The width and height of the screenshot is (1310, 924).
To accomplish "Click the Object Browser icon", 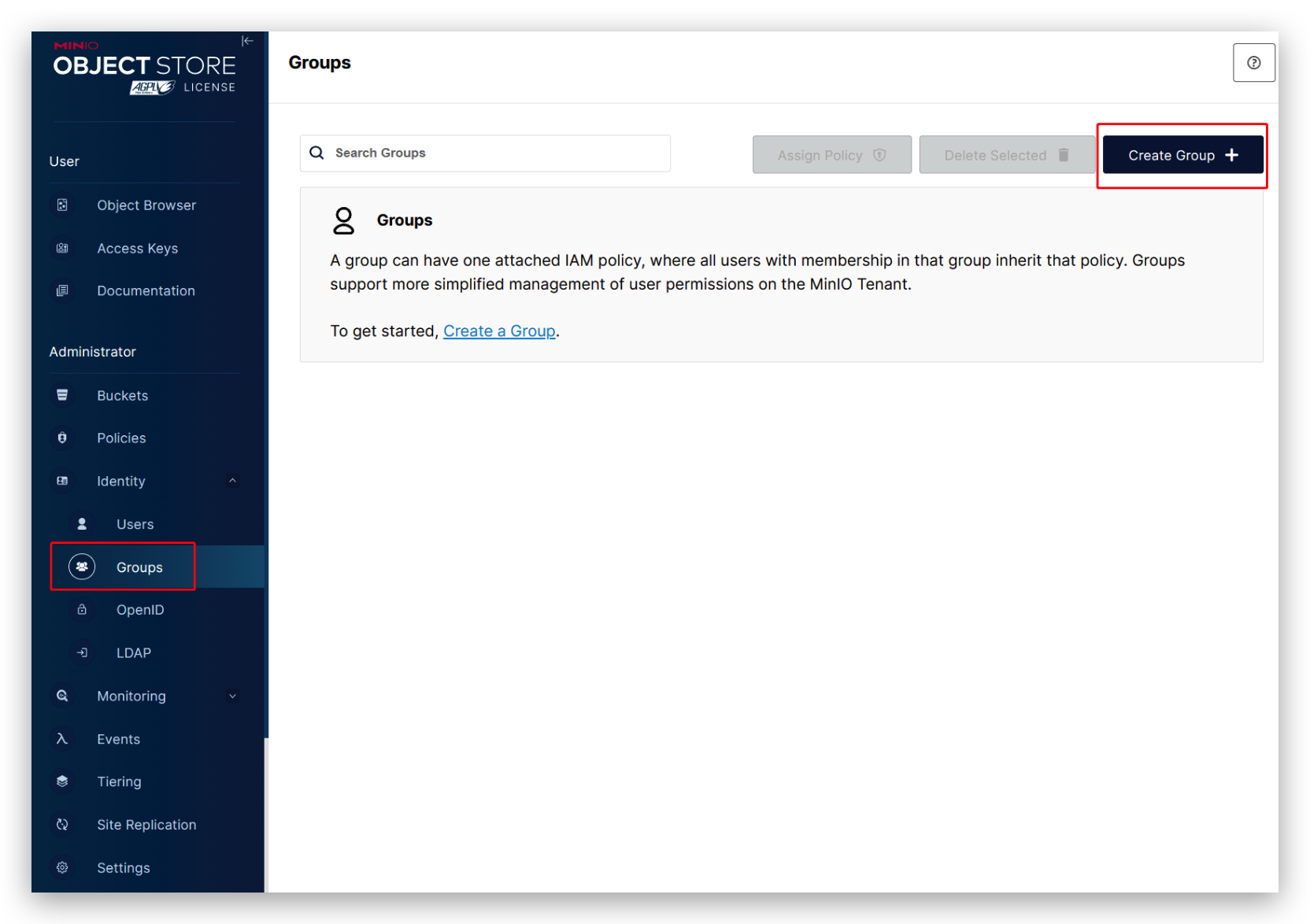I will pos(62,205).
